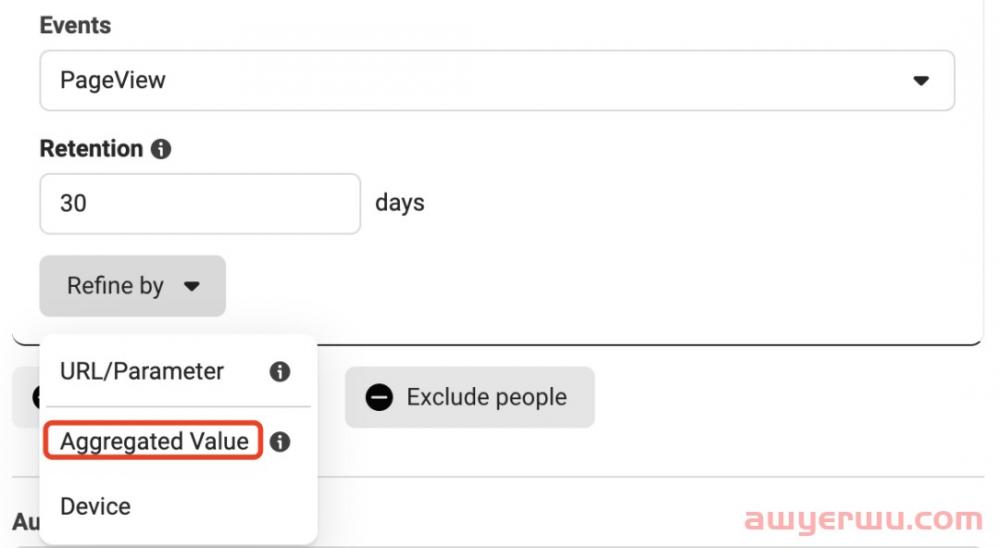
Task: Click the info icon next to Retention
Action: click(160, 149)
